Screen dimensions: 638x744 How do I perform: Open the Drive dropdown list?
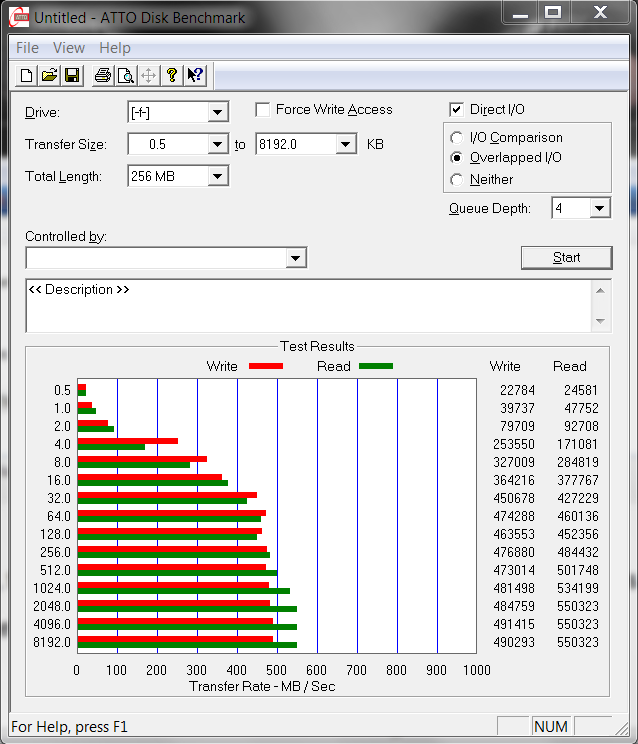click(218, 113)
